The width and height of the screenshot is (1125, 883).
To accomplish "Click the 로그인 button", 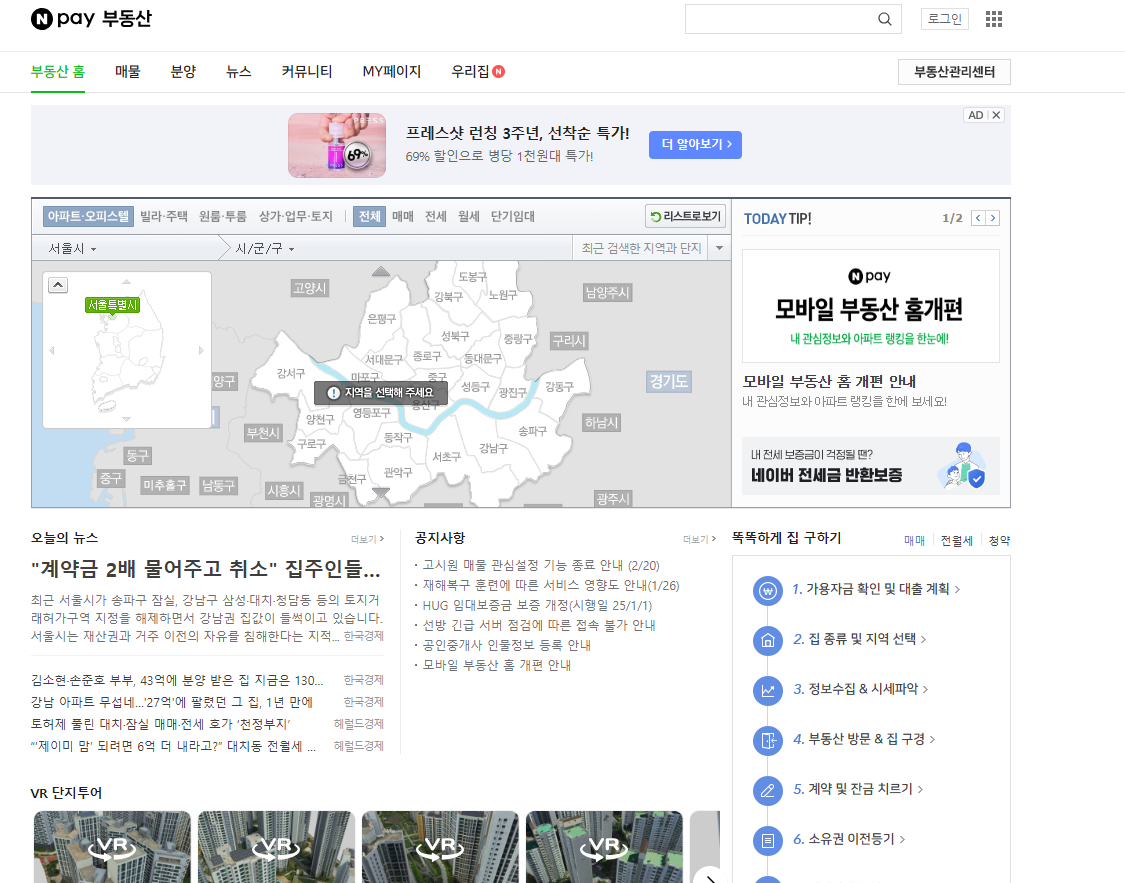I will [x=944, y=19].
